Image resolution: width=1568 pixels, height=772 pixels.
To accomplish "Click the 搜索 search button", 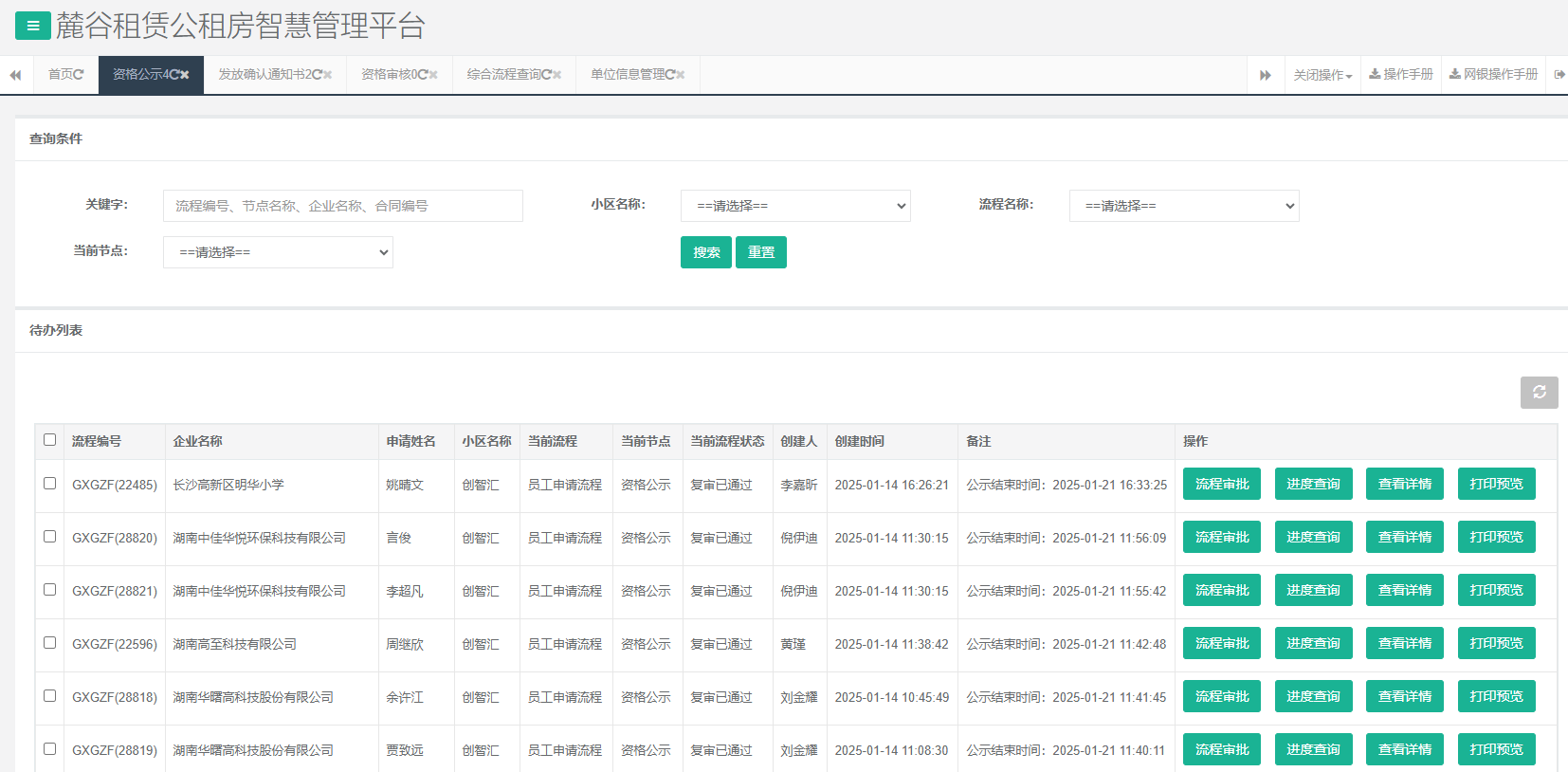I will [x=705, y=252].
